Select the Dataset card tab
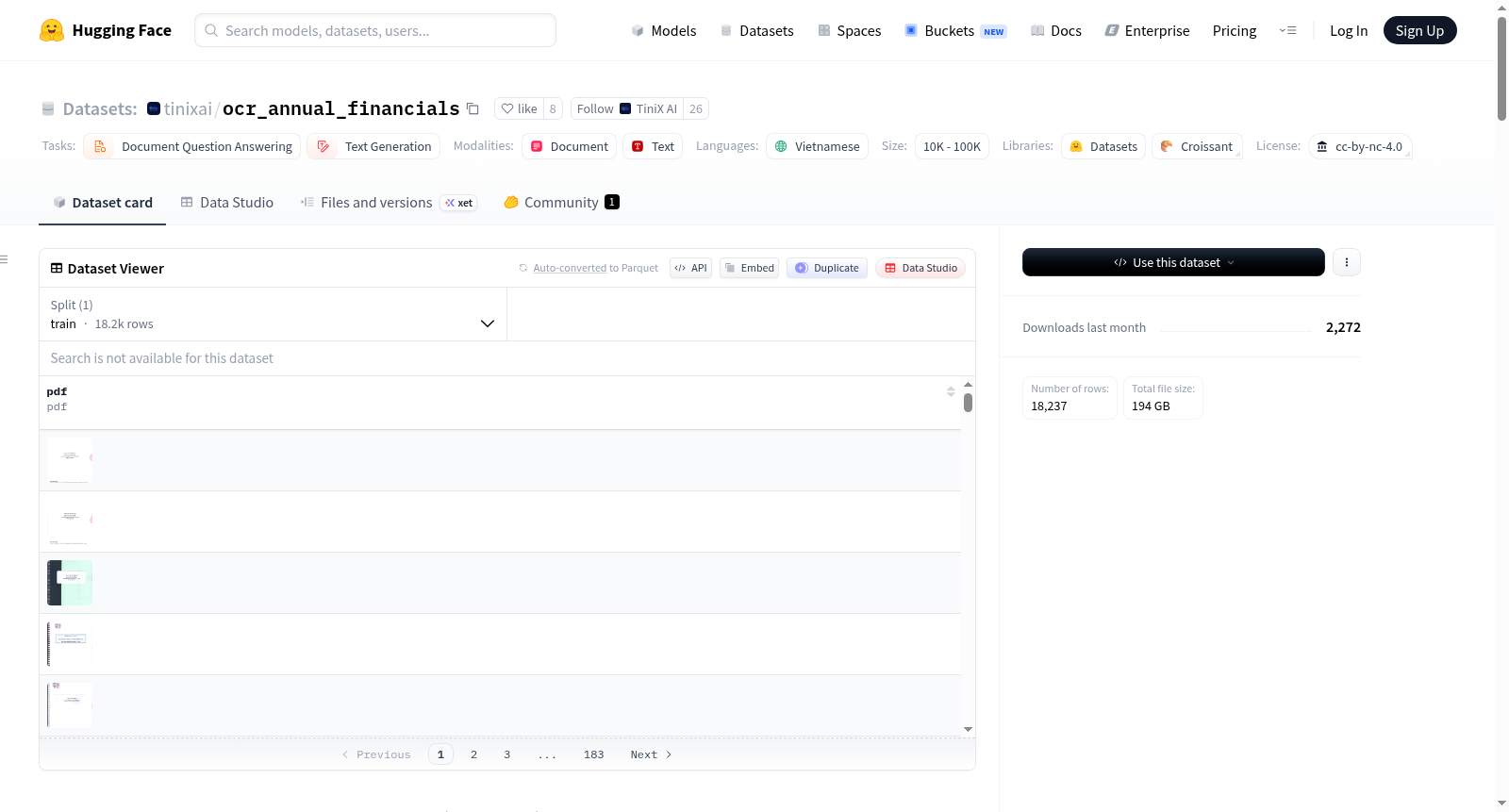The image size is (1509, 812). coord(103,202)
